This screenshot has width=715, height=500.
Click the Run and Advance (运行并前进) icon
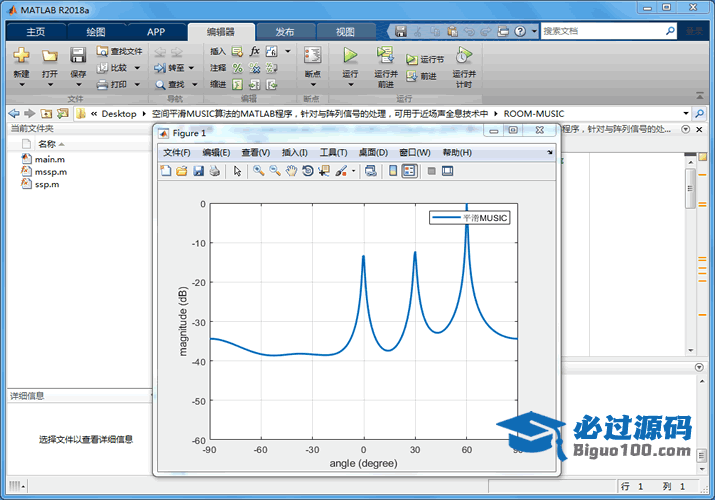click(x=385, y=55)
